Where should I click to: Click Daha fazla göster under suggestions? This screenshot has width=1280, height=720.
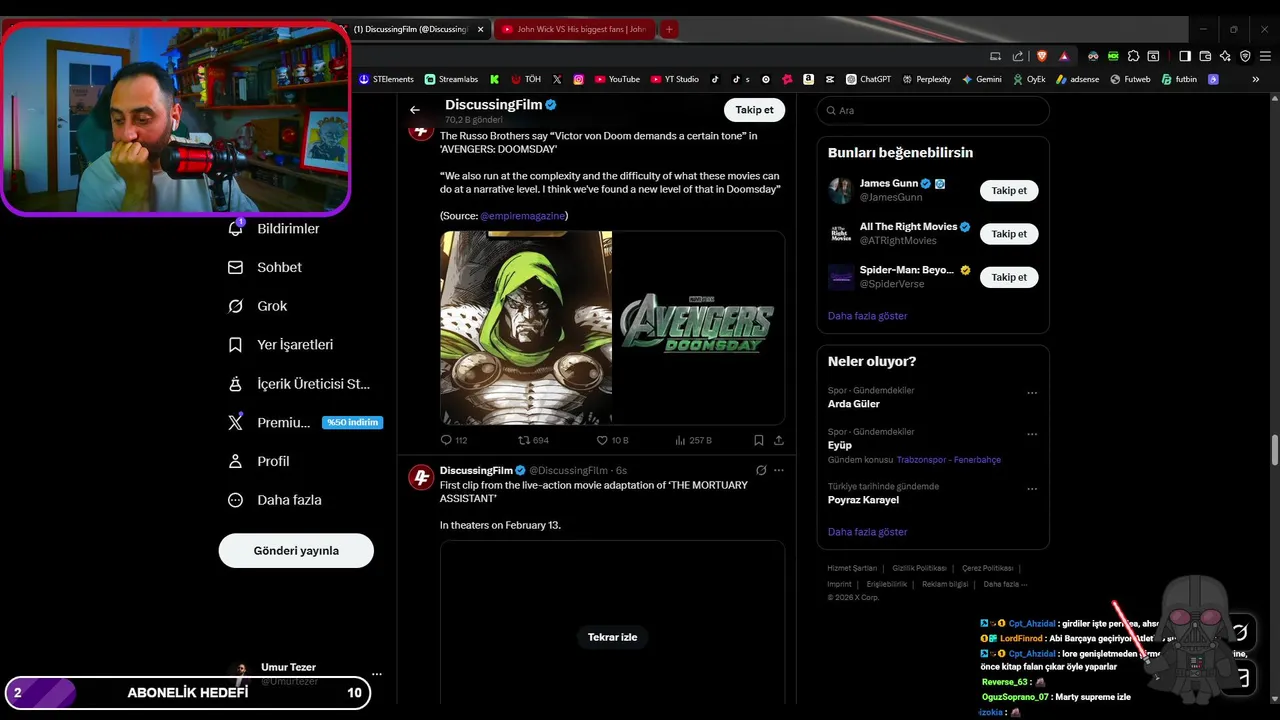[x=867, y=316]
